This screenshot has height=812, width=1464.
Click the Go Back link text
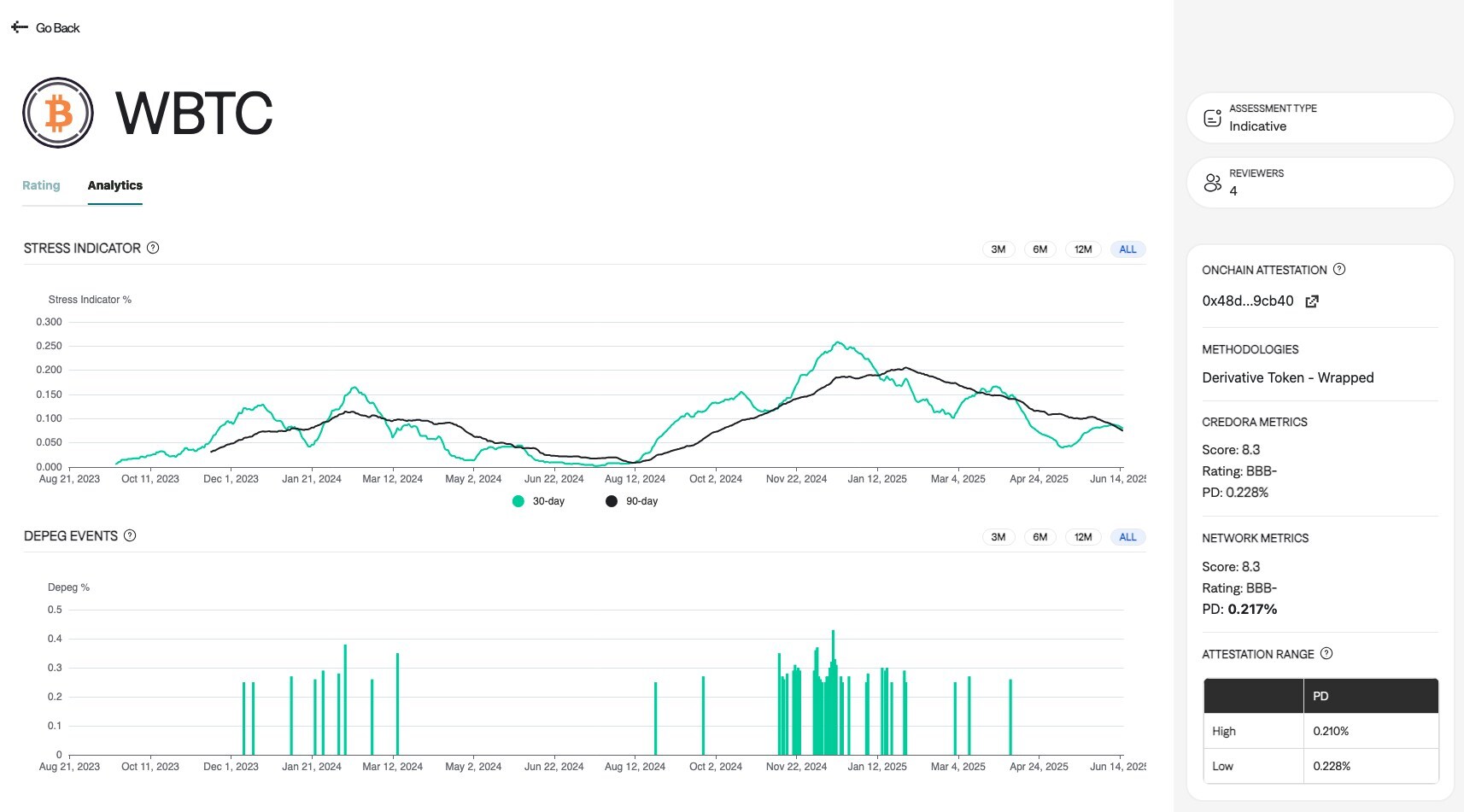[57, 28]
